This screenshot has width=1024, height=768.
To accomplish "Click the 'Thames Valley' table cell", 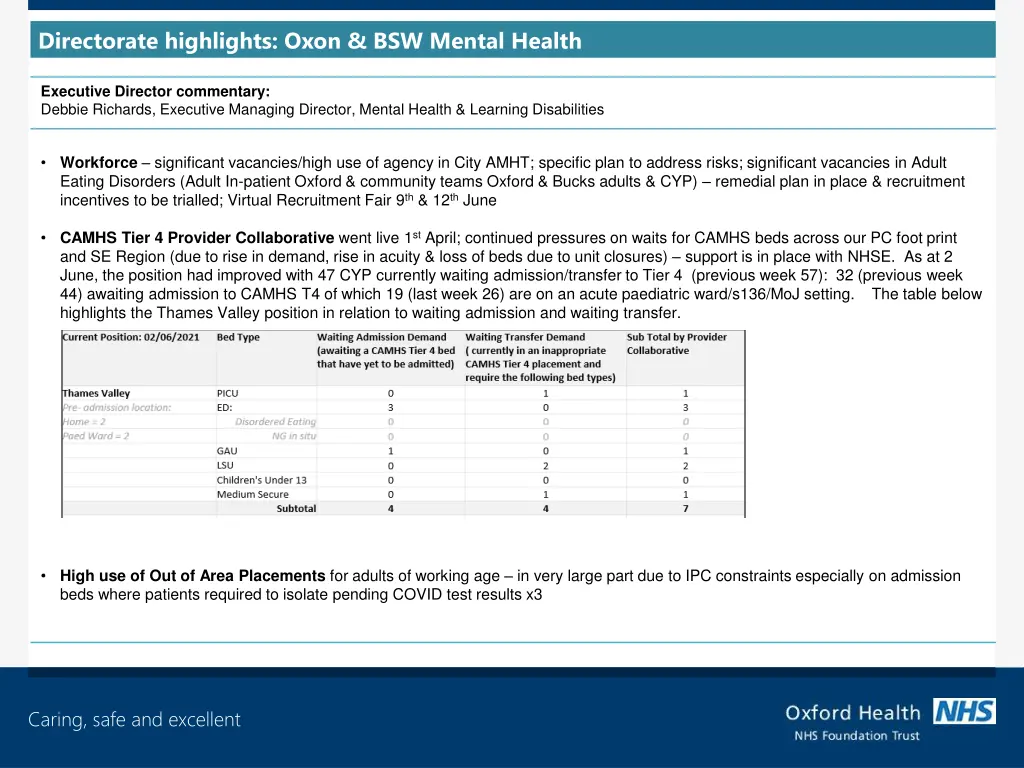I will 96,393.
